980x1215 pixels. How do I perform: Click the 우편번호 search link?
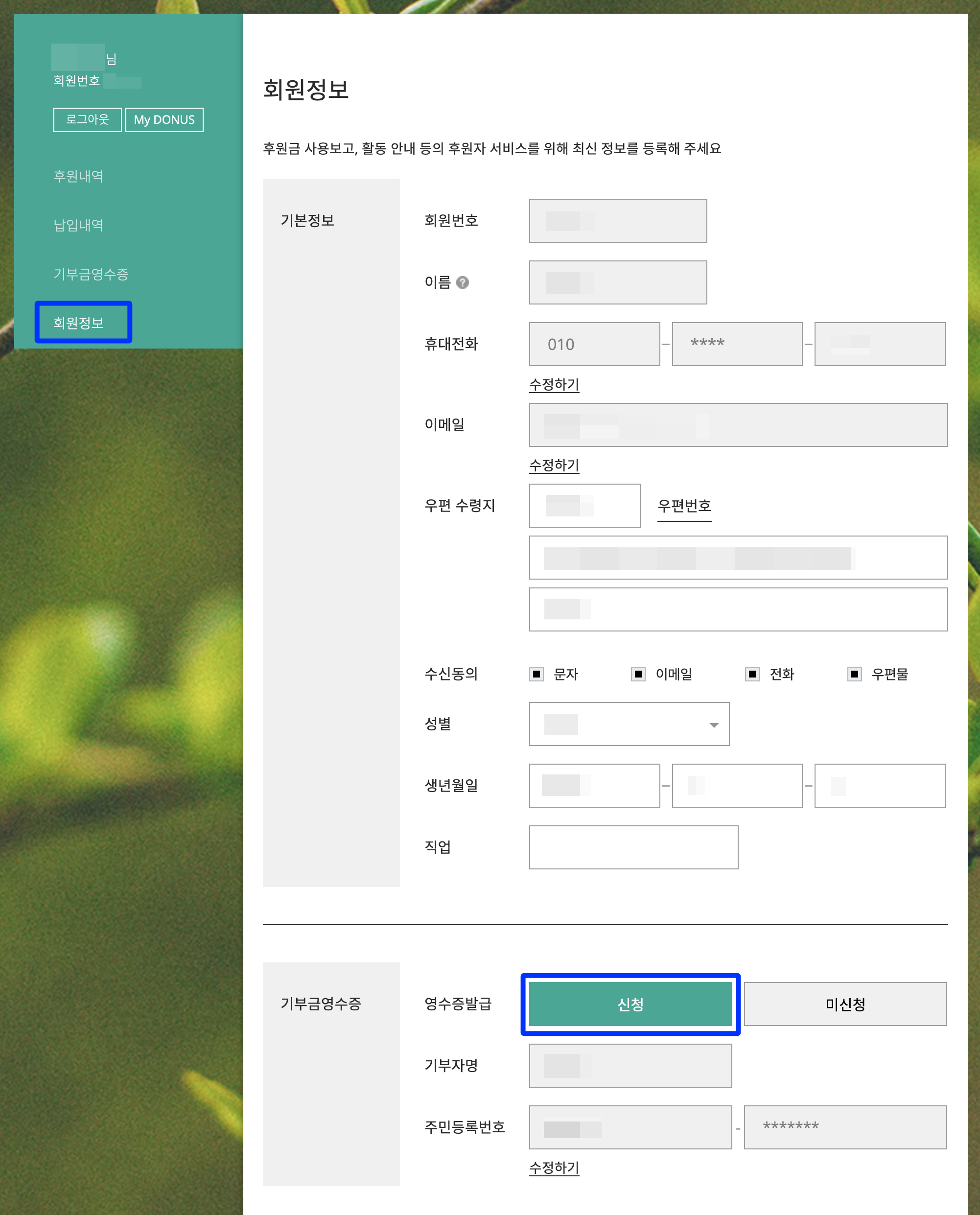click(684, 506)
